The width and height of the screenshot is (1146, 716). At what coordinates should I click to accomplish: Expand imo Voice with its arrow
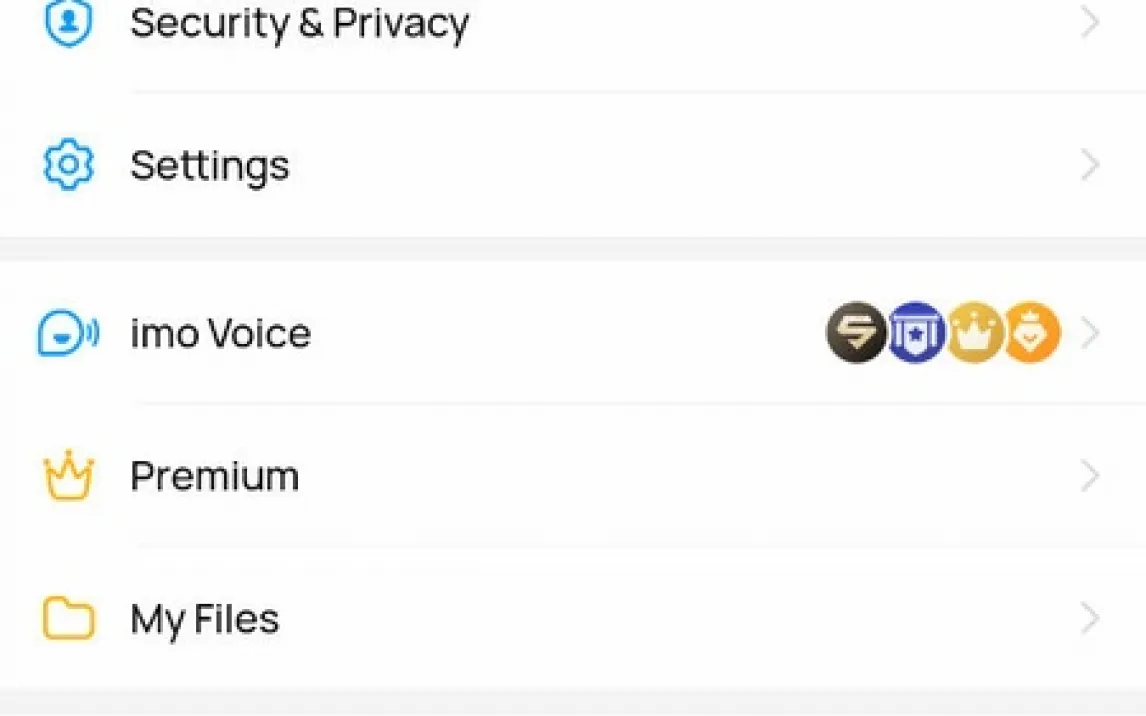1090,333
